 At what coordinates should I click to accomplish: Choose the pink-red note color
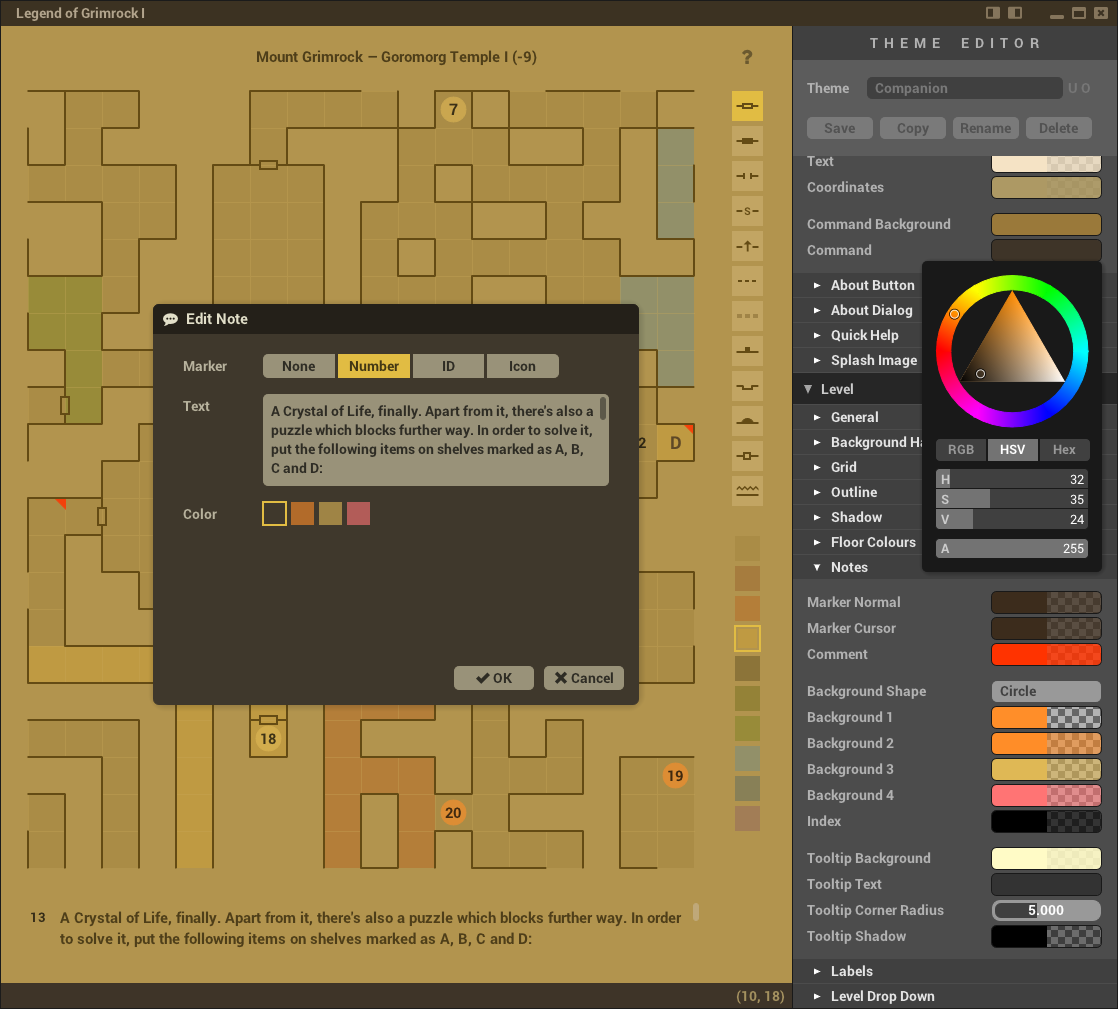(359, 513)
